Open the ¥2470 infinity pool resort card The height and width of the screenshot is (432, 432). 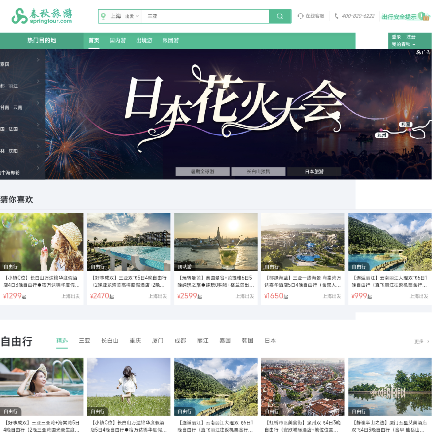[129, 259]
